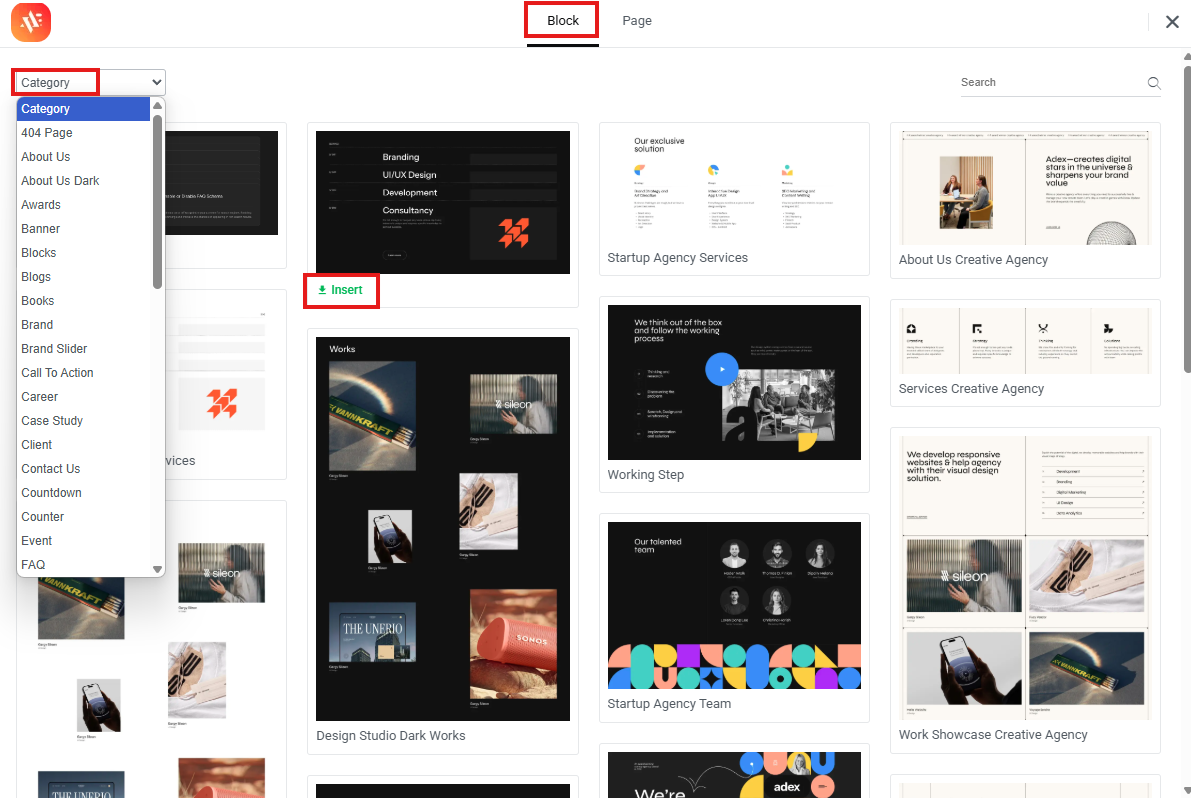
Task: Click dropdown list scroll down arrow
Action: click(x=157, y=569)
